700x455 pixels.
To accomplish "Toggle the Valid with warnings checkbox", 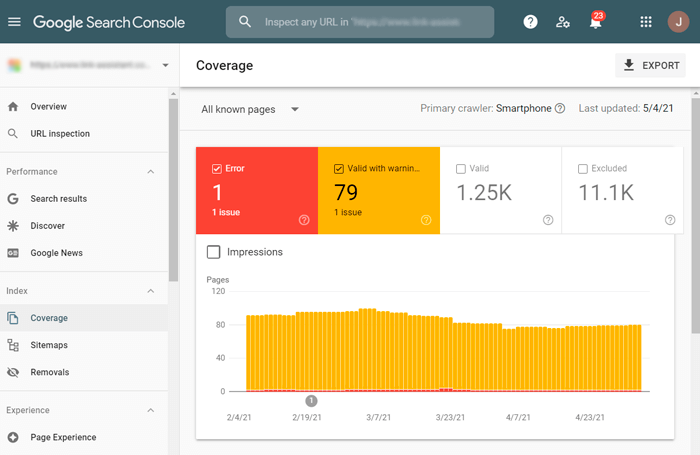I will pyautogui.click(x=339, y=169).
